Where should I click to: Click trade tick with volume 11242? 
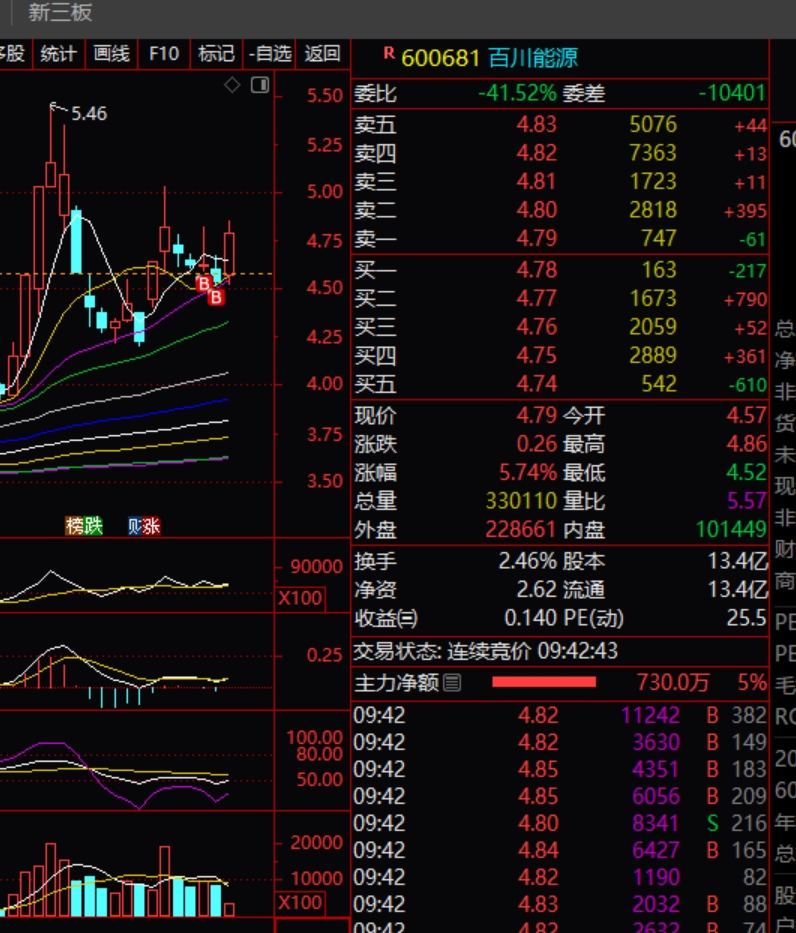coord(560,715)
